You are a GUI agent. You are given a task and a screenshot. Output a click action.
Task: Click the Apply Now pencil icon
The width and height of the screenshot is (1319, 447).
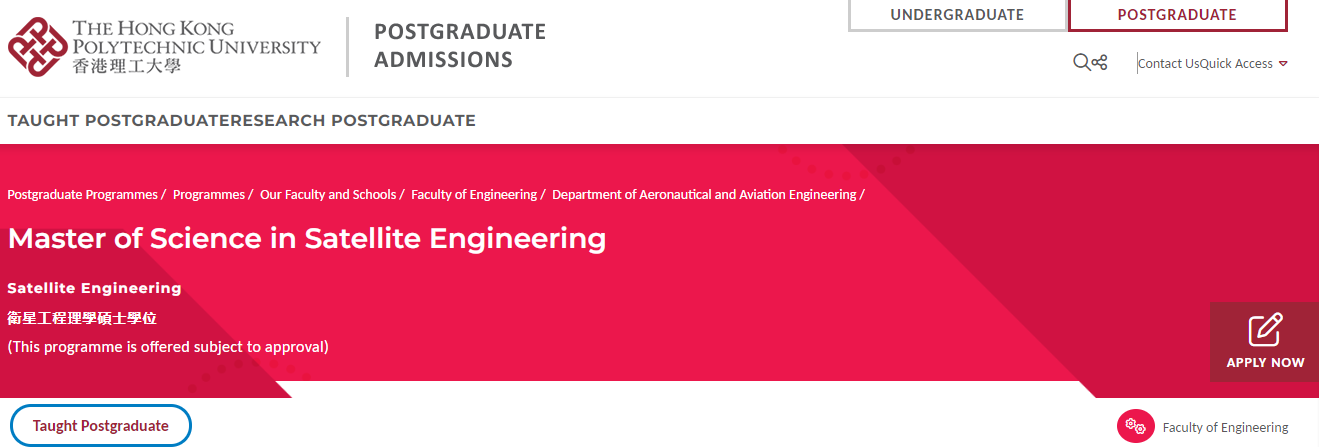click(1265, 330)
